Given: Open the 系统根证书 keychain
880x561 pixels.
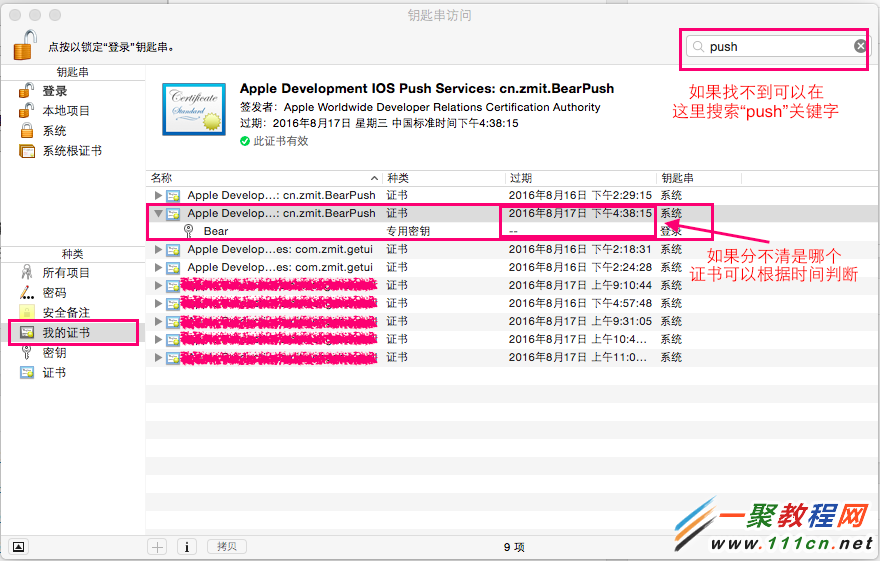Looking at the screenshot, I should point(71,151).
